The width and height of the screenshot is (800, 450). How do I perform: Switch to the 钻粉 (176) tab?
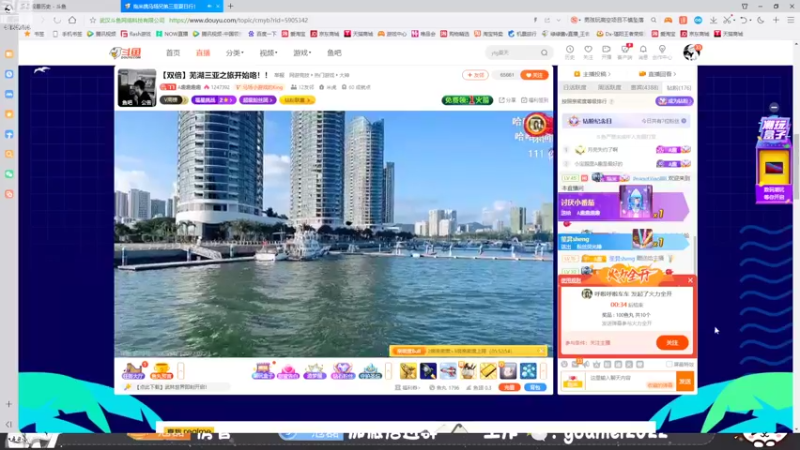point(679,88)
